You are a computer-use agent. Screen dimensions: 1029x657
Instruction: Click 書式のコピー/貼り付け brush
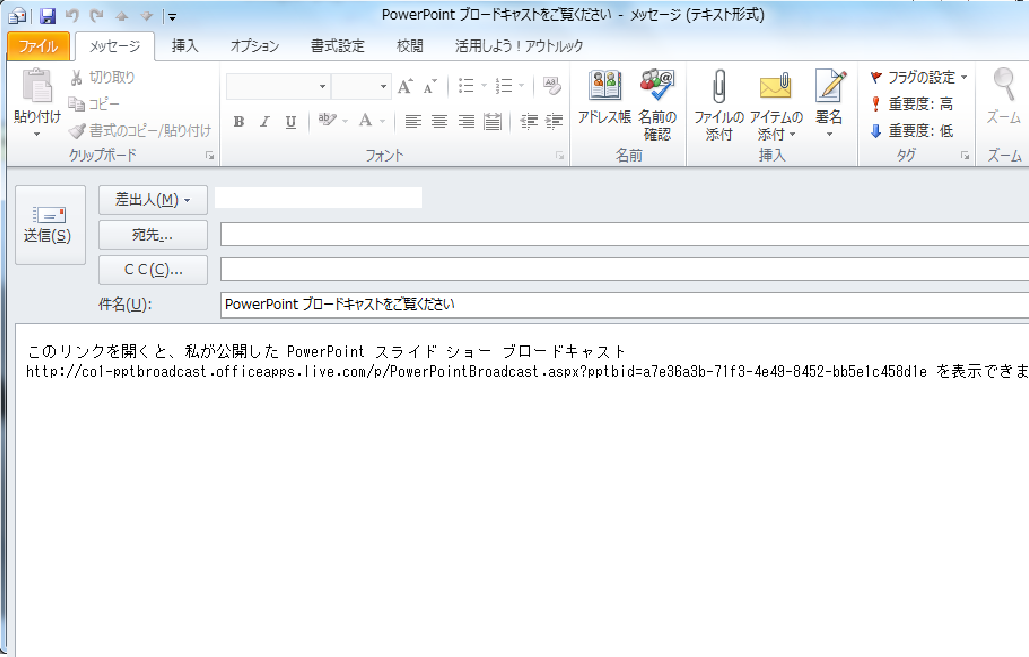[140, 131]
